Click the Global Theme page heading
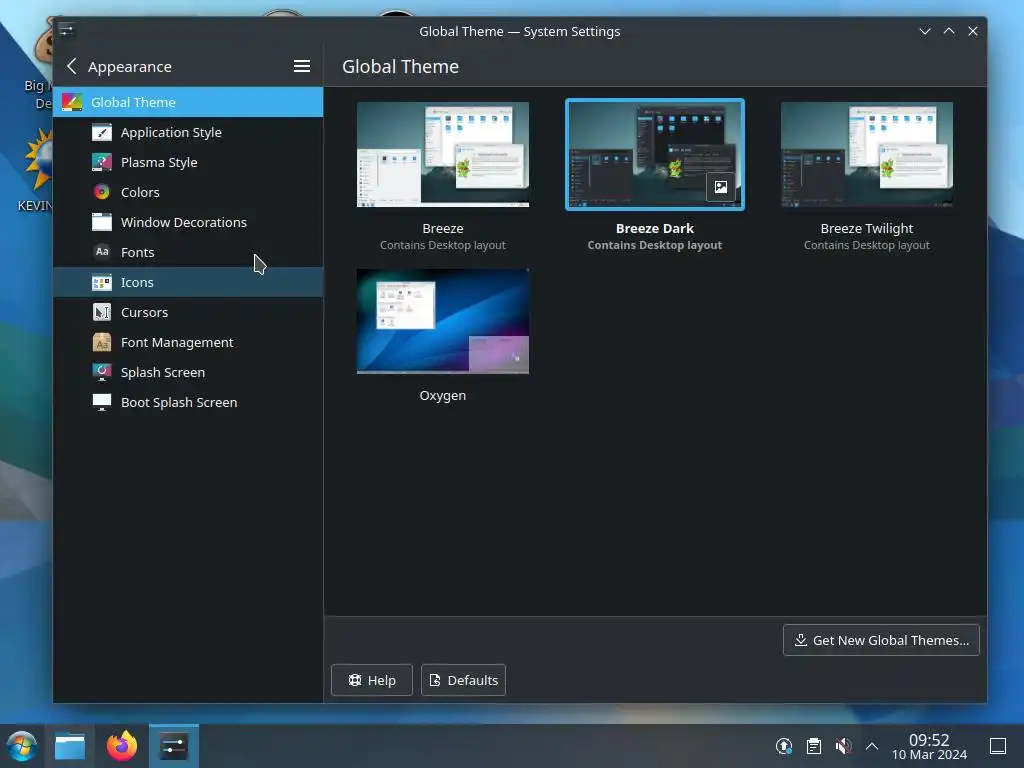The height and width of the screenshot is (768, 1024). click(x=400, y=67)
